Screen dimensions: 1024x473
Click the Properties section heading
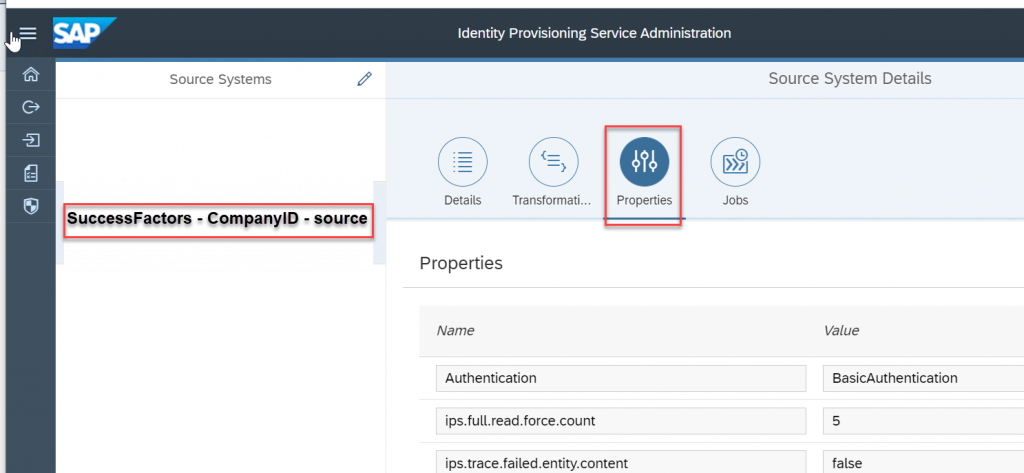(461, 263)
